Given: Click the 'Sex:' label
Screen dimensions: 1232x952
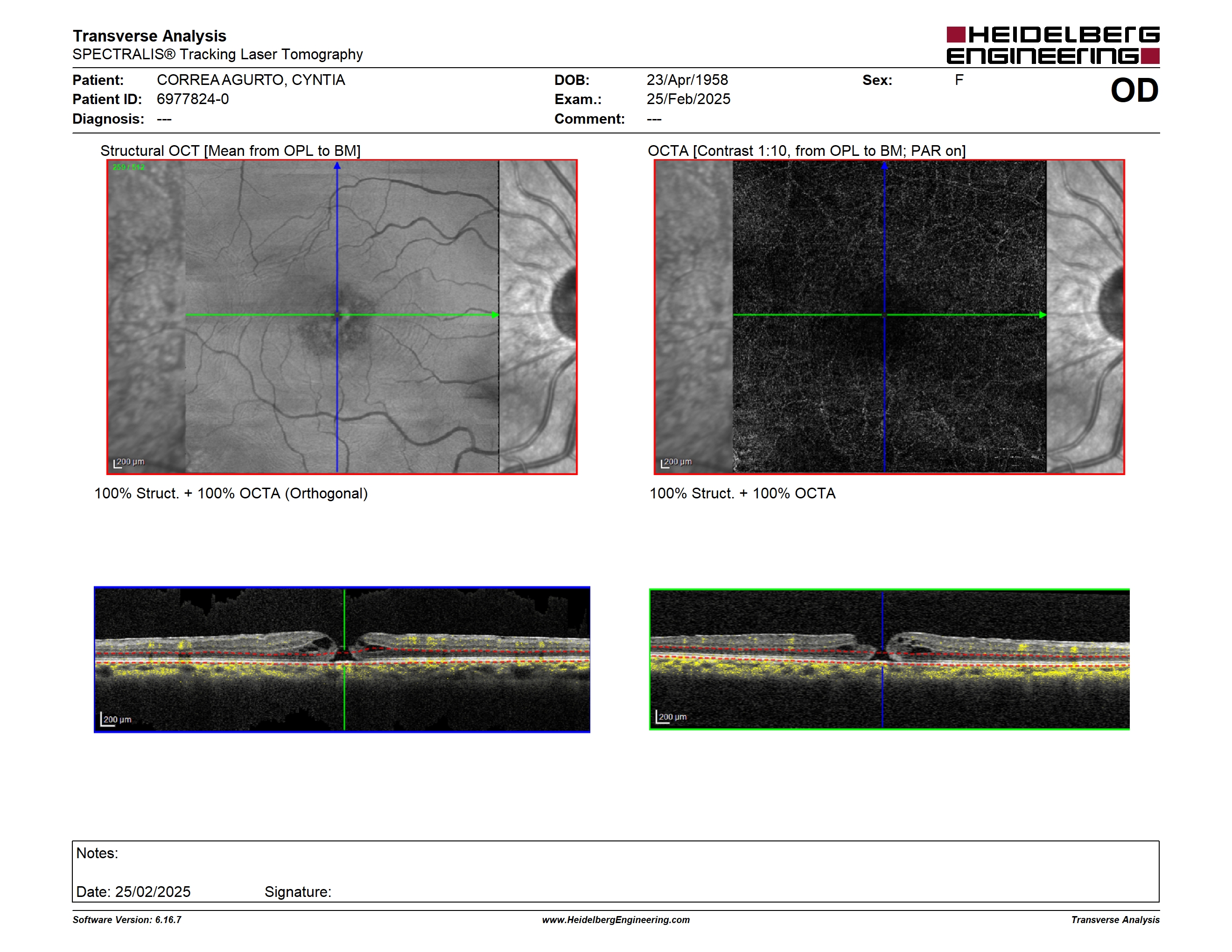Looking at the screenshot, I should [x=877, y=80].
